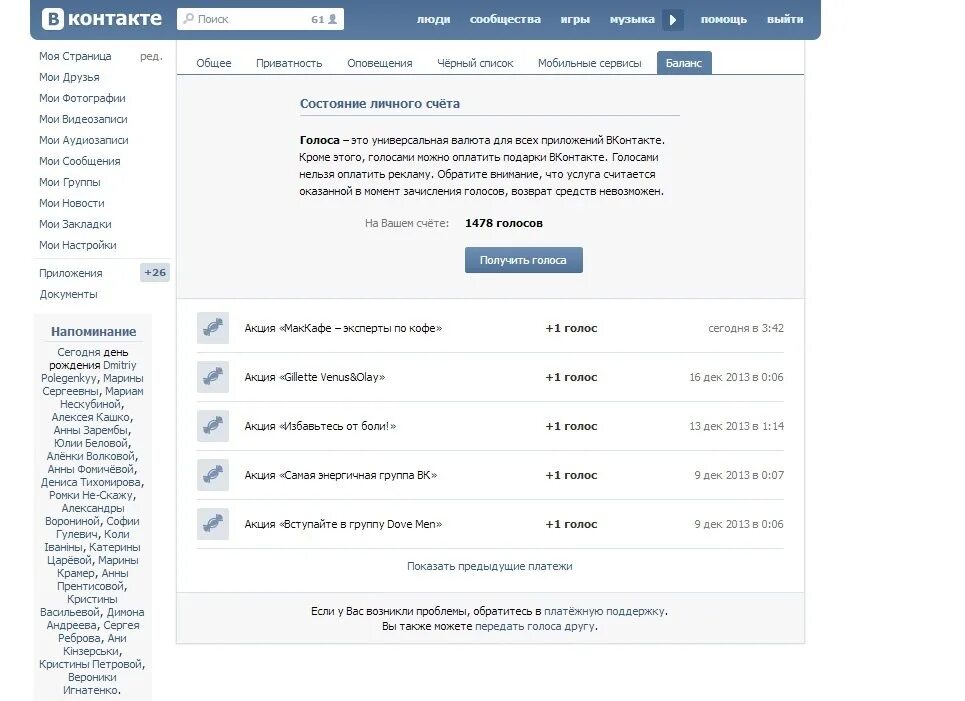Open Мои Фотографии in sidebar
Screen dimensions: 965x701
click(82, 98)
